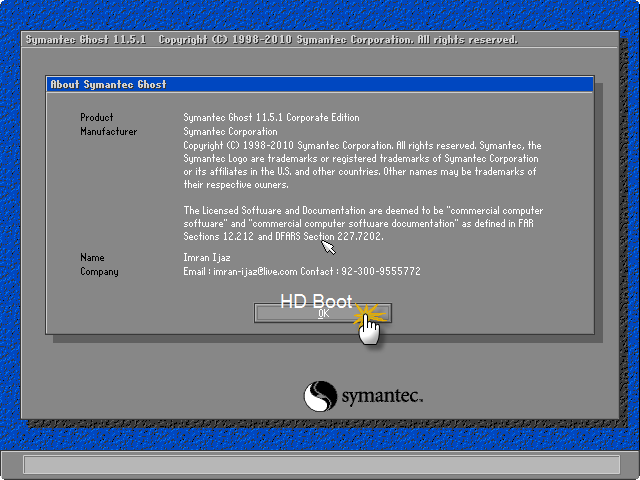This screenshot has height=480, width=640.
Task: Click the 'Name' label
Action: 92,258
